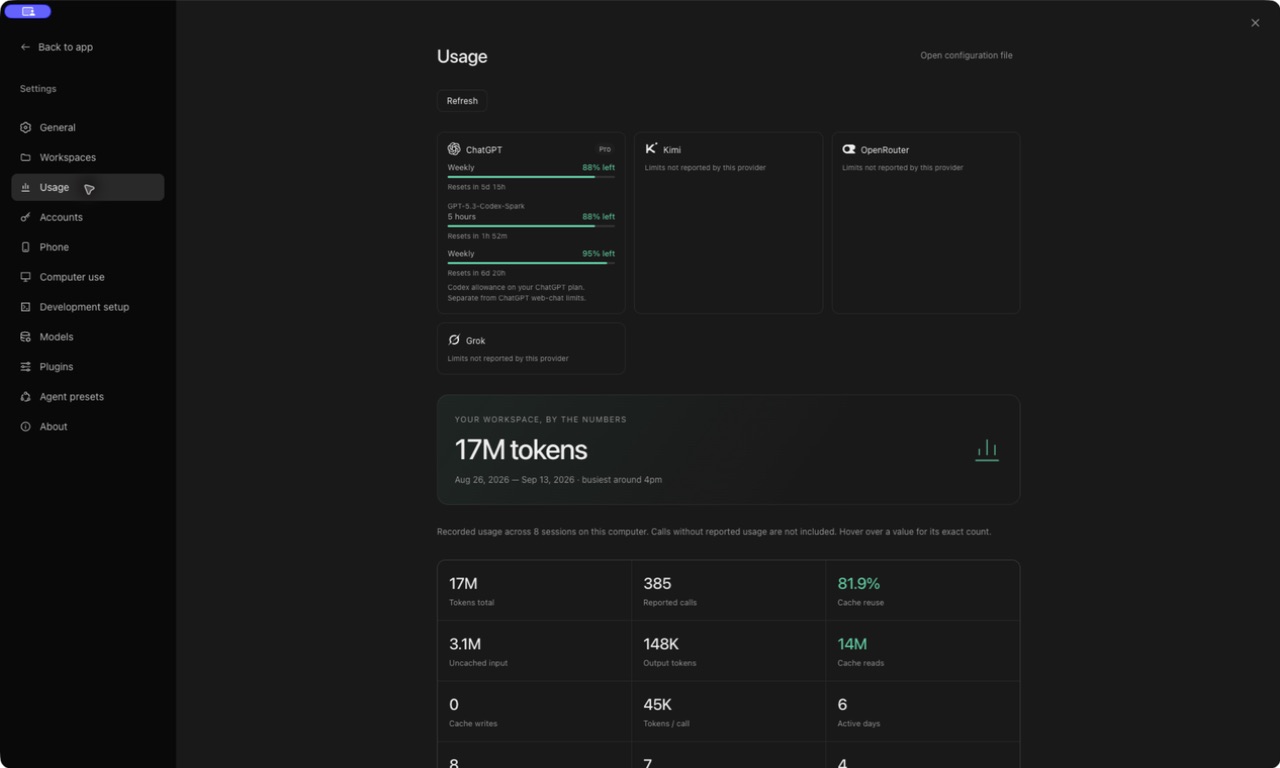Click the 3.1M Uncached input value

coord(465,644)
